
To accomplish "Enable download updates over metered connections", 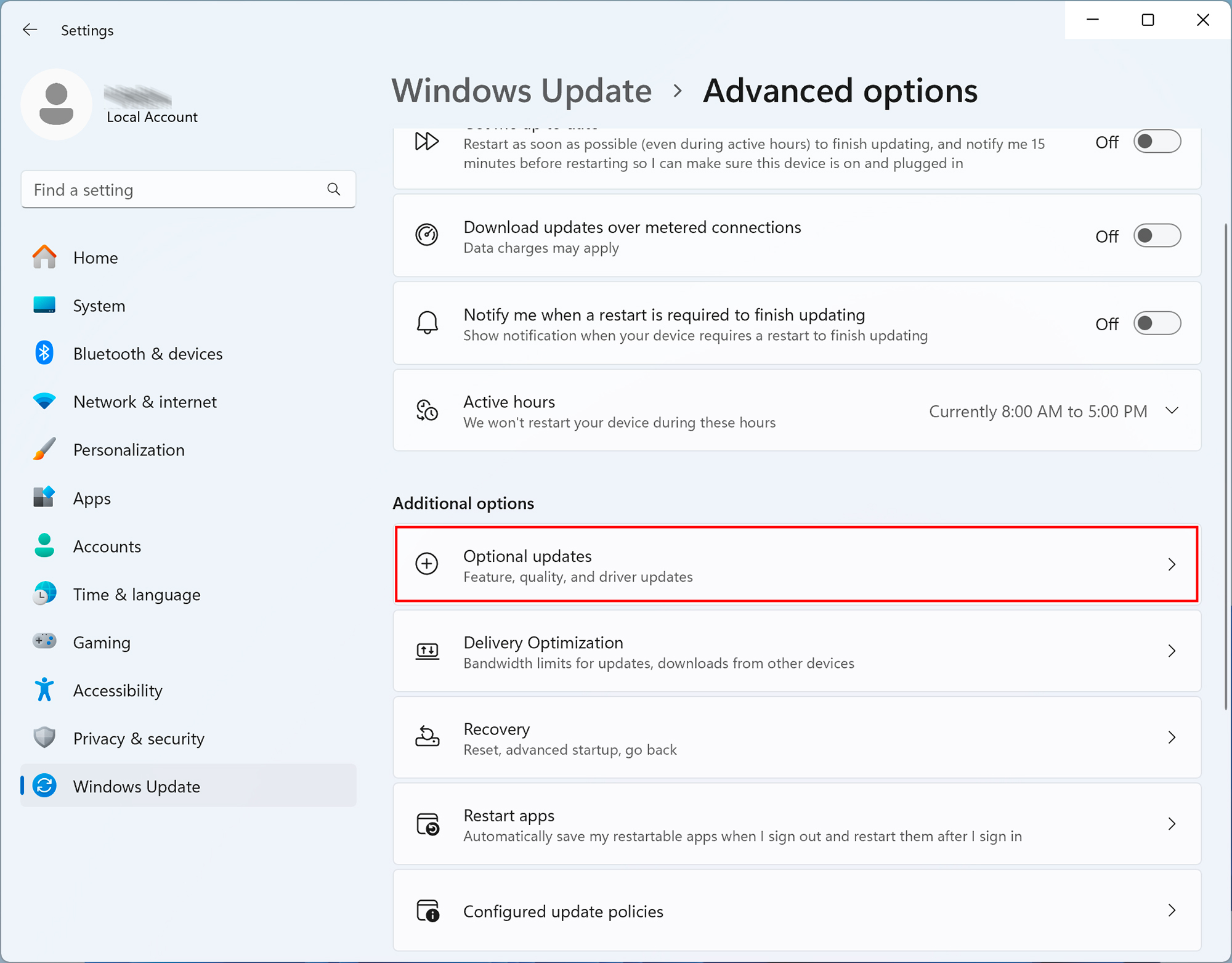I will tap(1157, 235).
